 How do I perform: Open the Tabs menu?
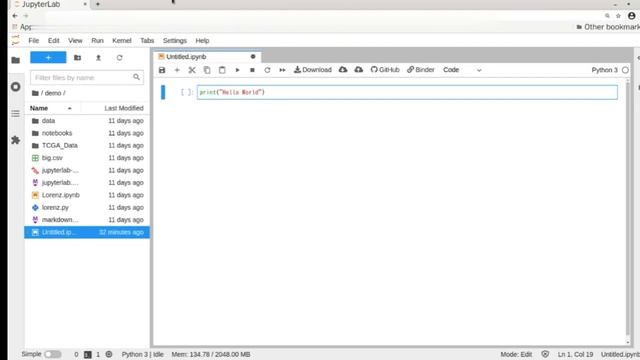point(147,41)
